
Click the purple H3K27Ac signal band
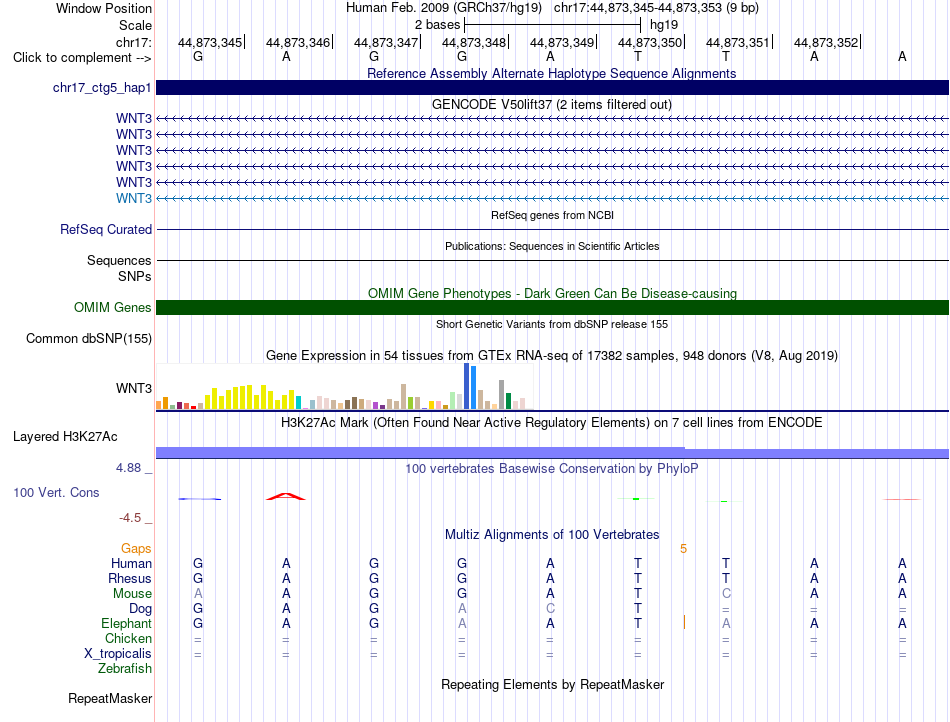coord(552,452)
